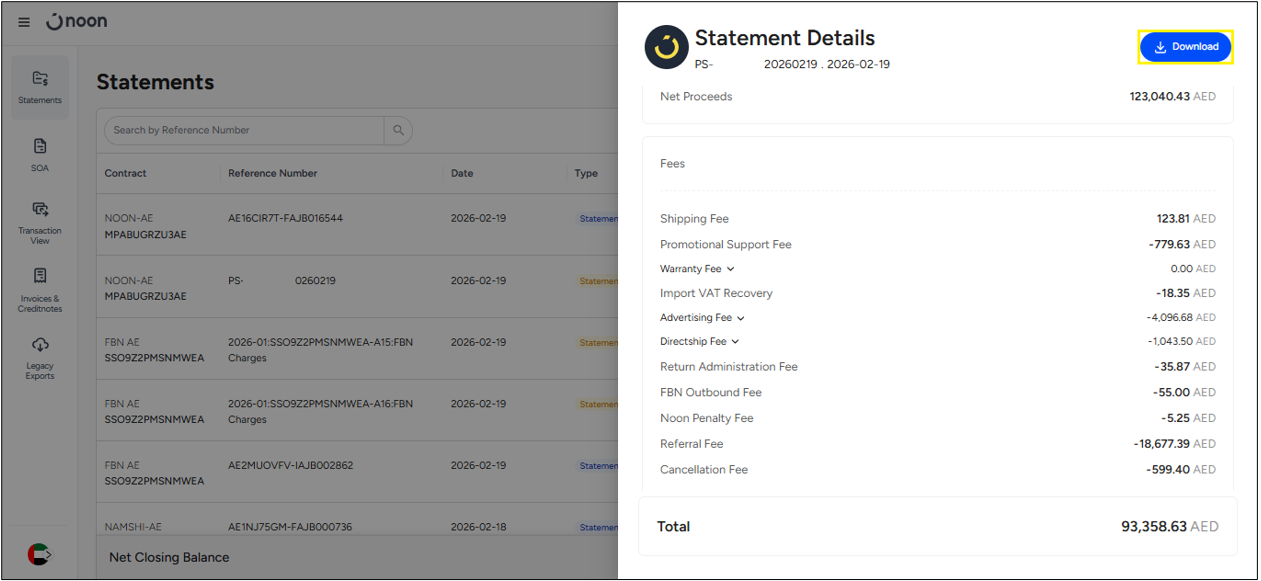Sort by the Date column header
The width and height of the screenshot is (1261, 581).
[462, 173]
